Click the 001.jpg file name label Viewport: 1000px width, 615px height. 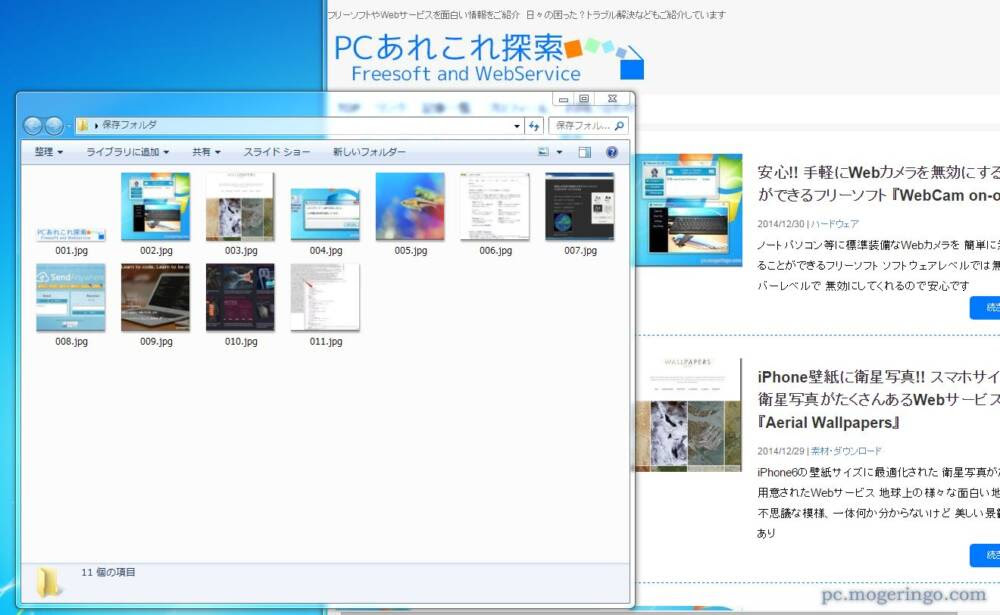[71, 251]
